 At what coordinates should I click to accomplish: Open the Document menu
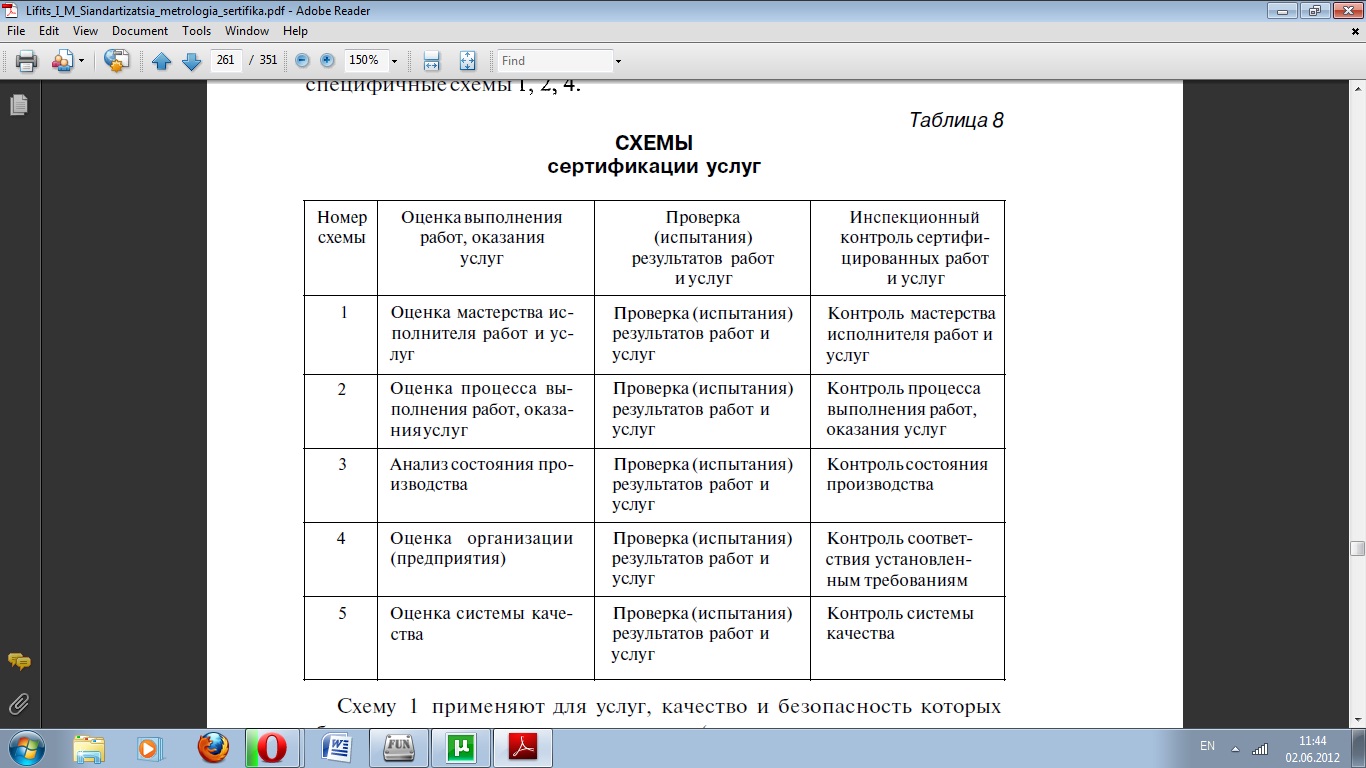[x=140, y=31]
